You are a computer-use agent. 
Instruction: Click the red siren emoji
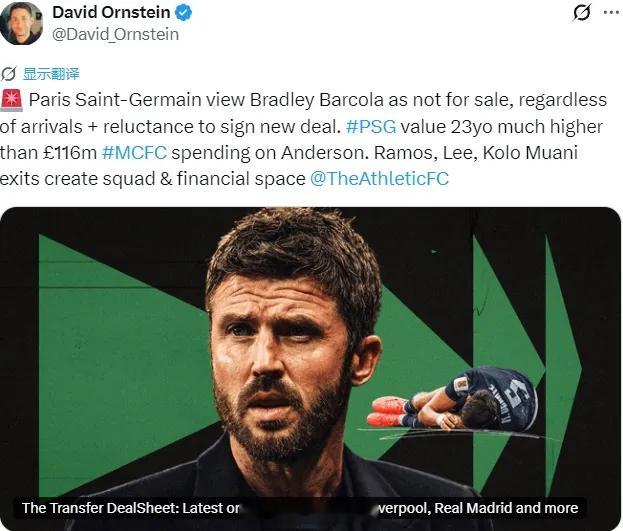12,100
